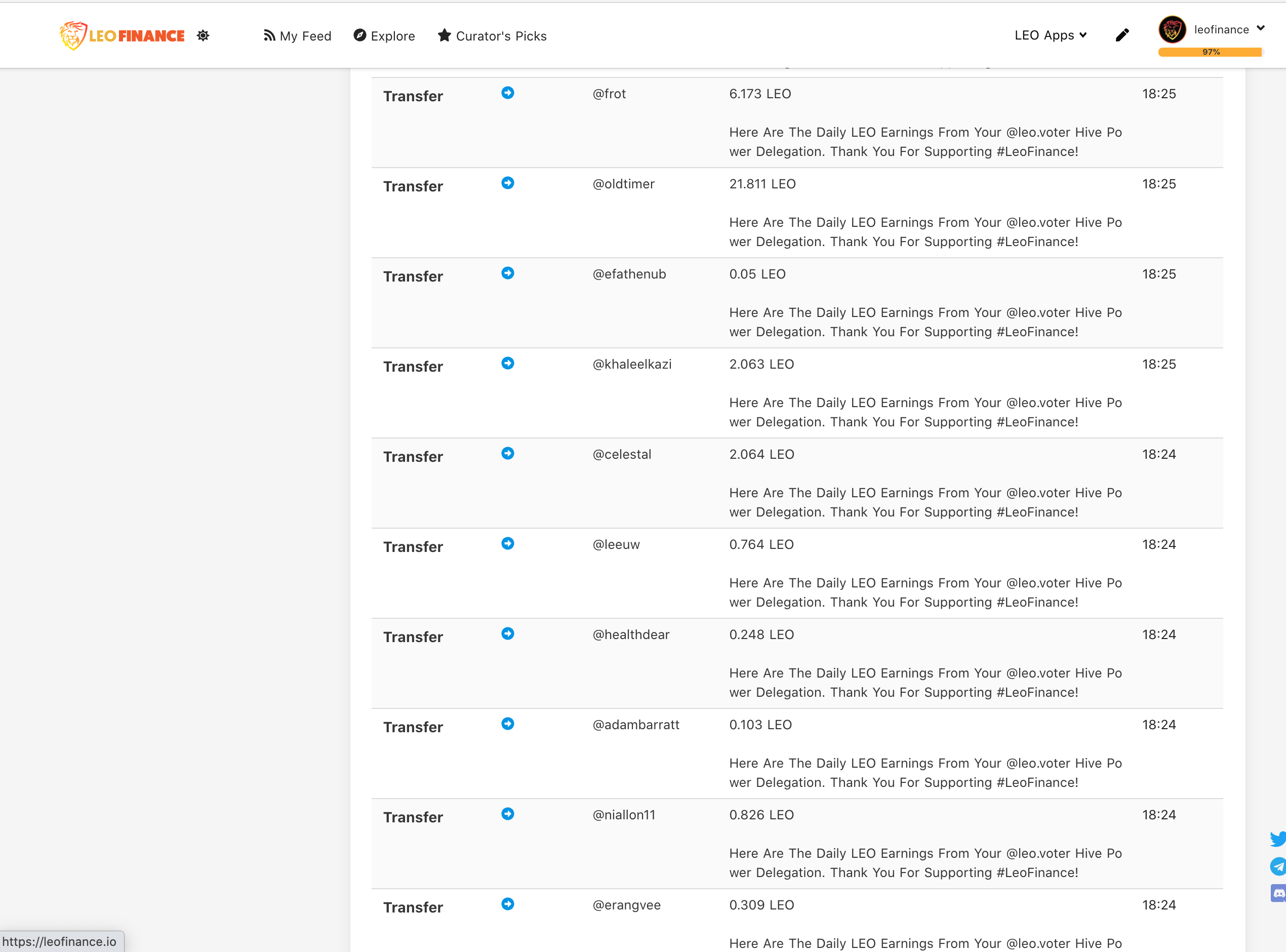Open the @adambarratt account link
Viewport: 1286px width, 952px height.
tap(636, 725)
